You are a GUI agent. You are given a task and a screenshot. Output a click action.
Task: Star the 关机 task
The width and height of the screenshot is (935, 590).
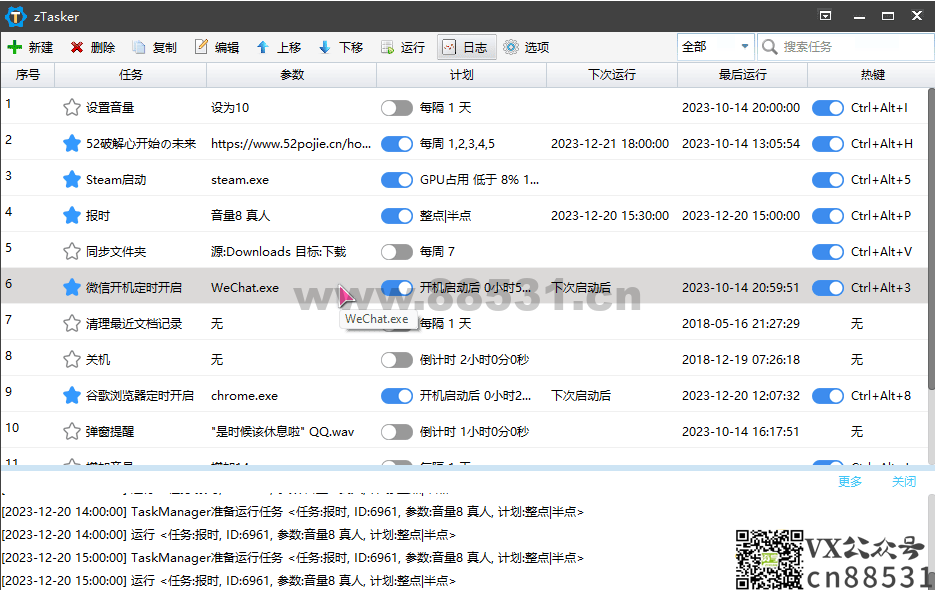click(72, 359)
